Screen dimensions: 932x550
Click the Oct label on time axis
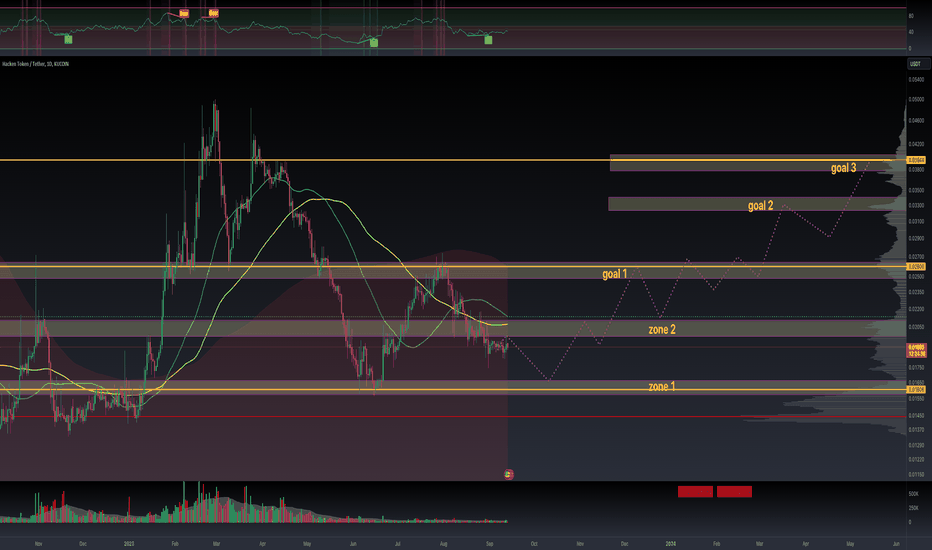534,543
